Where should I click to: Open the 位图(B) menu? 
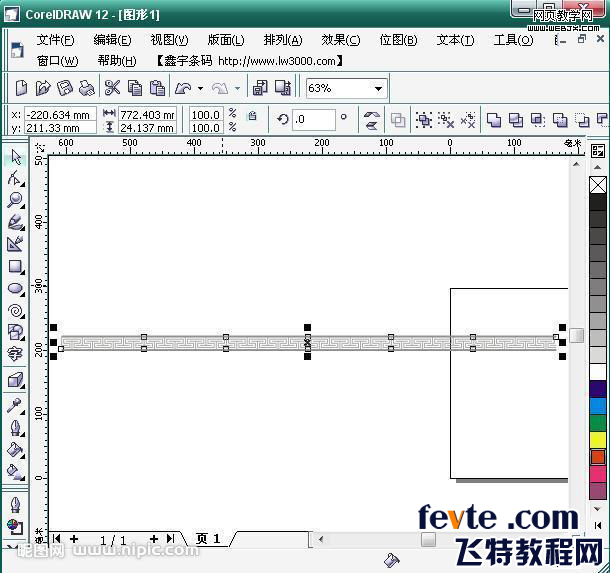[398, 40]
